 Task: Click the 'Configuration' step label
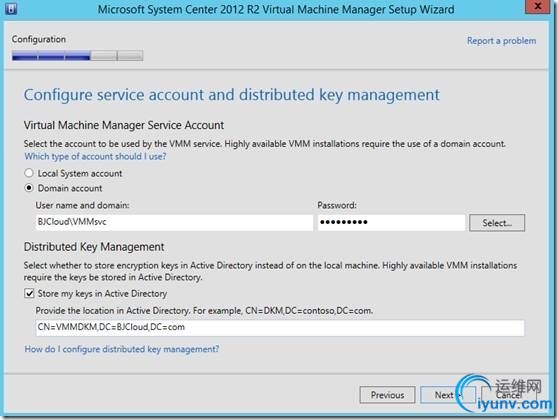pos(39,39)
